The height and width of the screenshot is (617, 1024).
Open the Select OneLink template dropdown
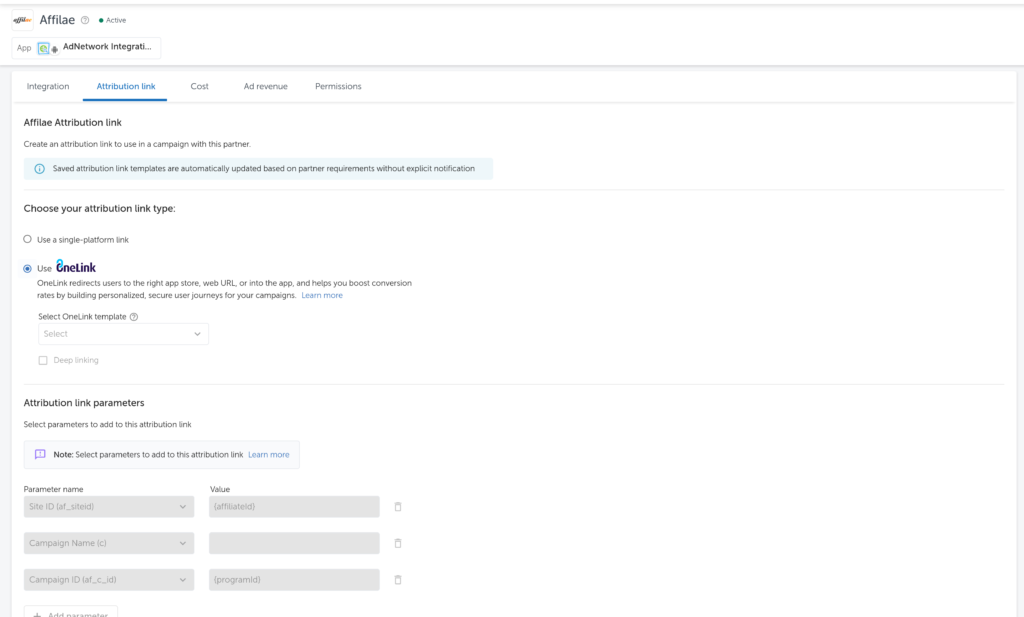pyautogui.click(x=123, y=334)
